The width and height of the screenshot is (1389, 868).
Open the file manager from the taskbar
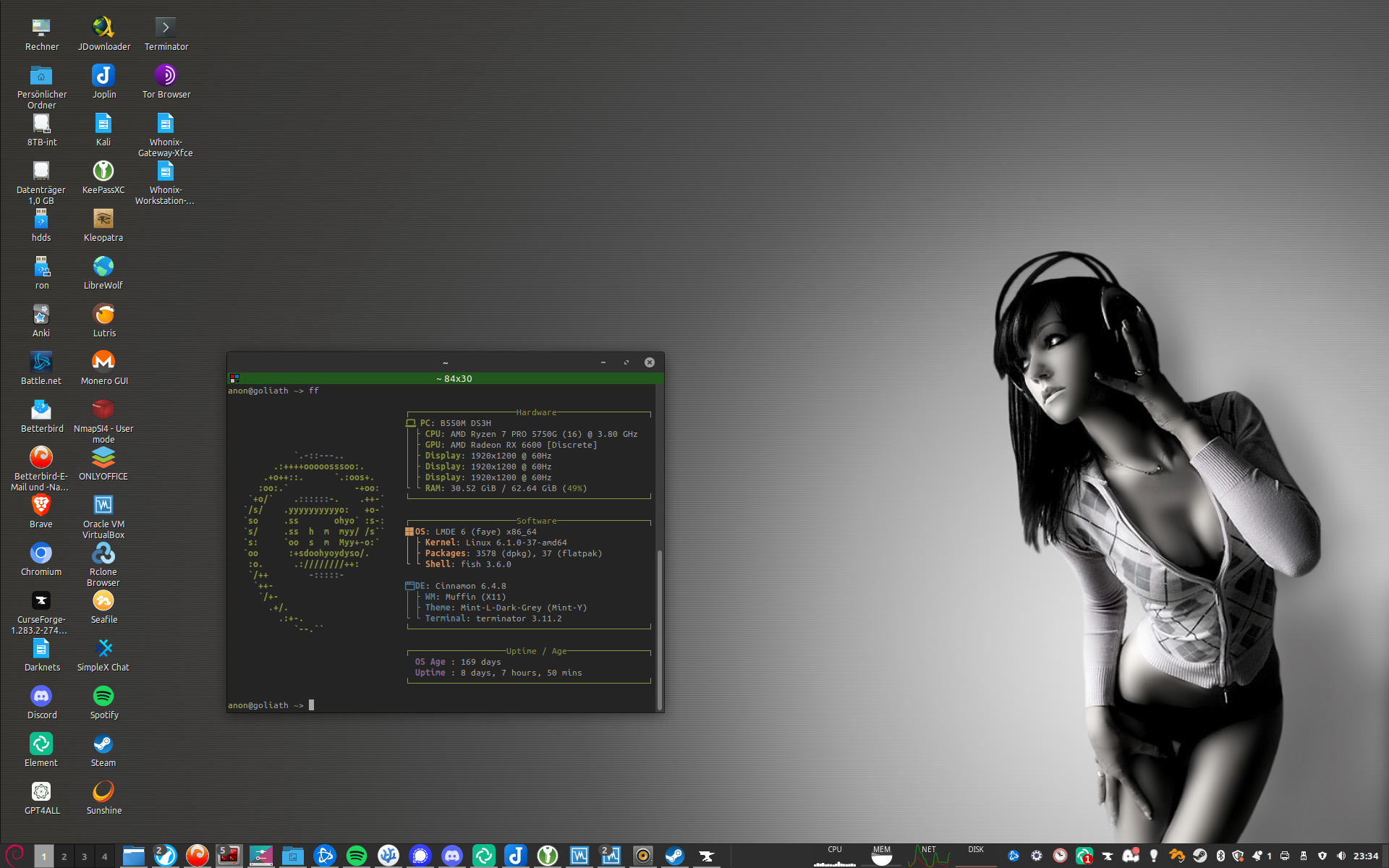pyautogui.click(x=133, y=856)
